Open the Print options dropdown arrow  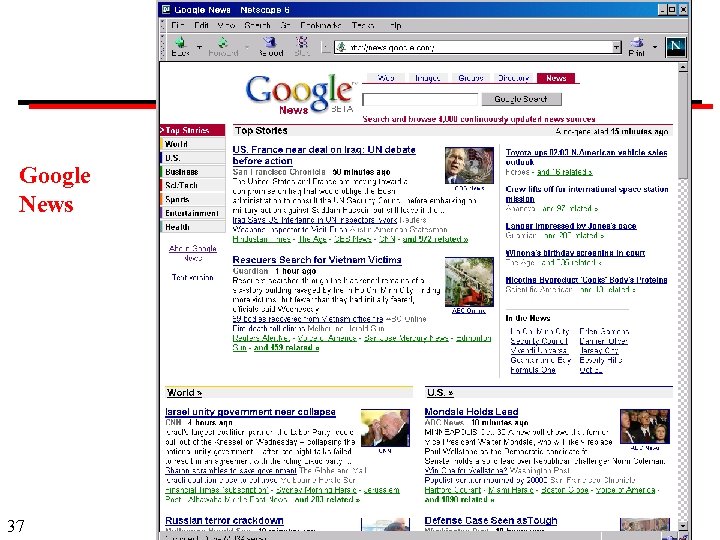tap(655, 47)
